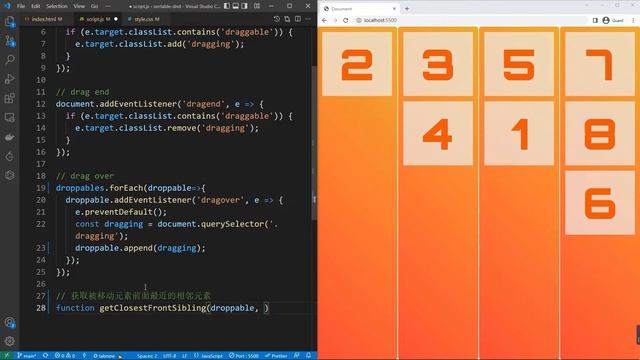Image resolution: width=640 pixels, height=360 pixels.
Task: Open the Search view in the activity bar
Action: [x=9, y=60]
